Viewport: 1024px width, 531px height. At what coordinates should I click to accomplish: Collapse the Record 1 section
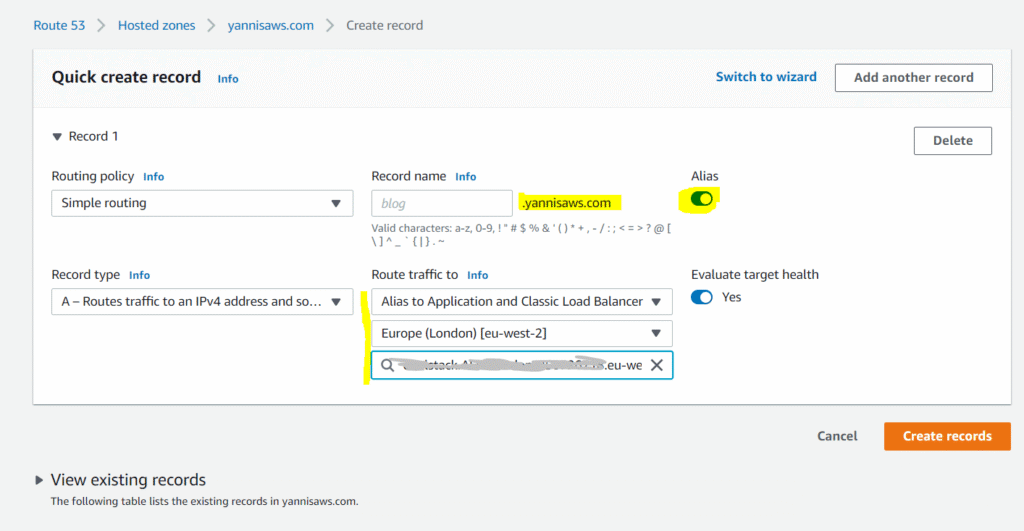pyautogui.click(x=58, y=136)
